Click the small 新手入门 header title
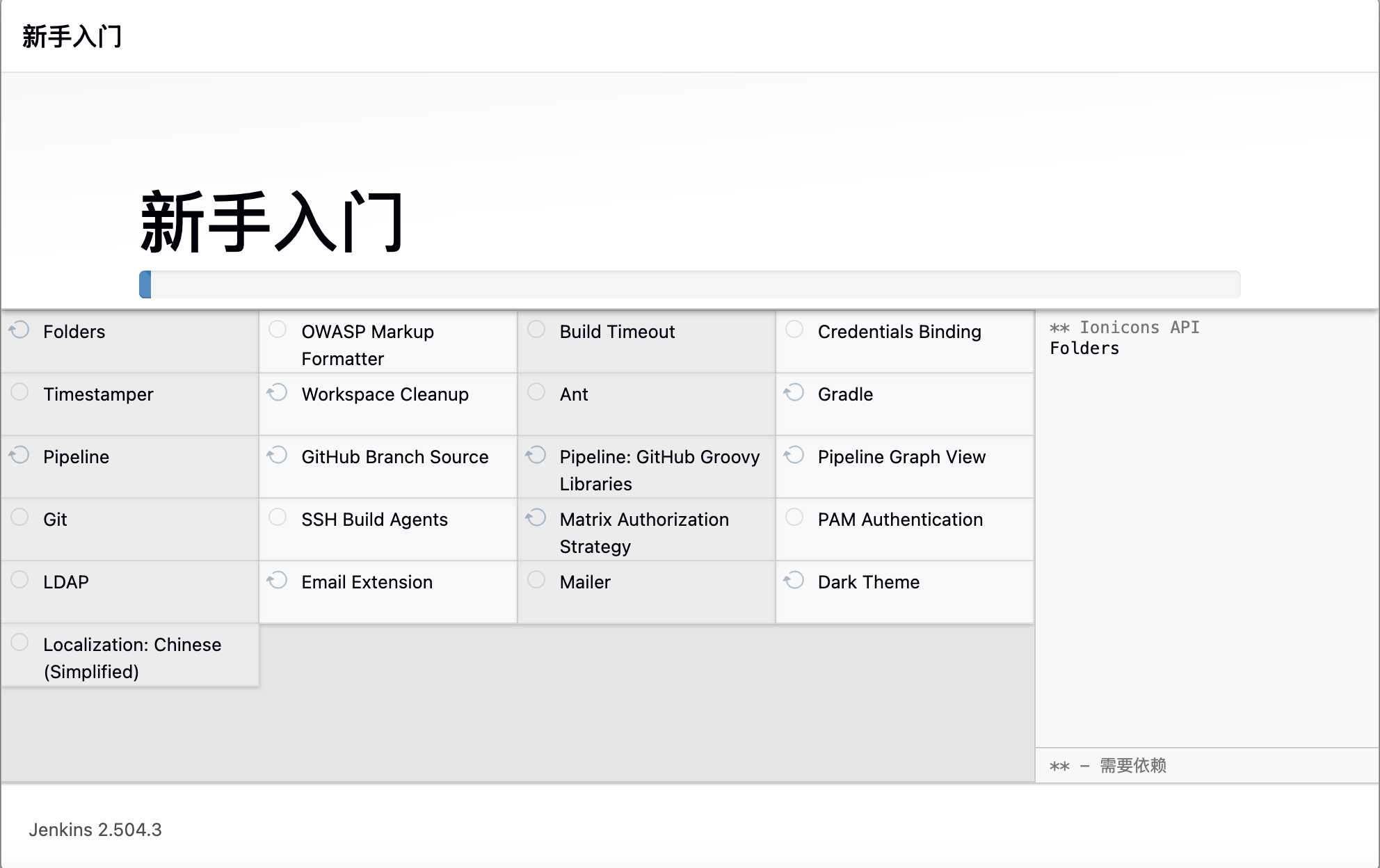The height and width of the screenshot is (868, 1380). 72,36
